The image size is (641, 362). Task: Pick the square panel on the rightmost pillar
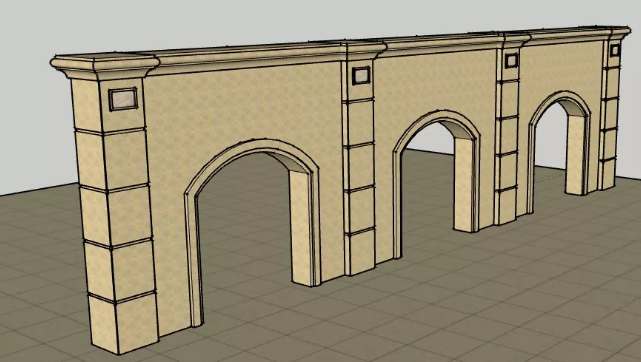pos(615,50)
